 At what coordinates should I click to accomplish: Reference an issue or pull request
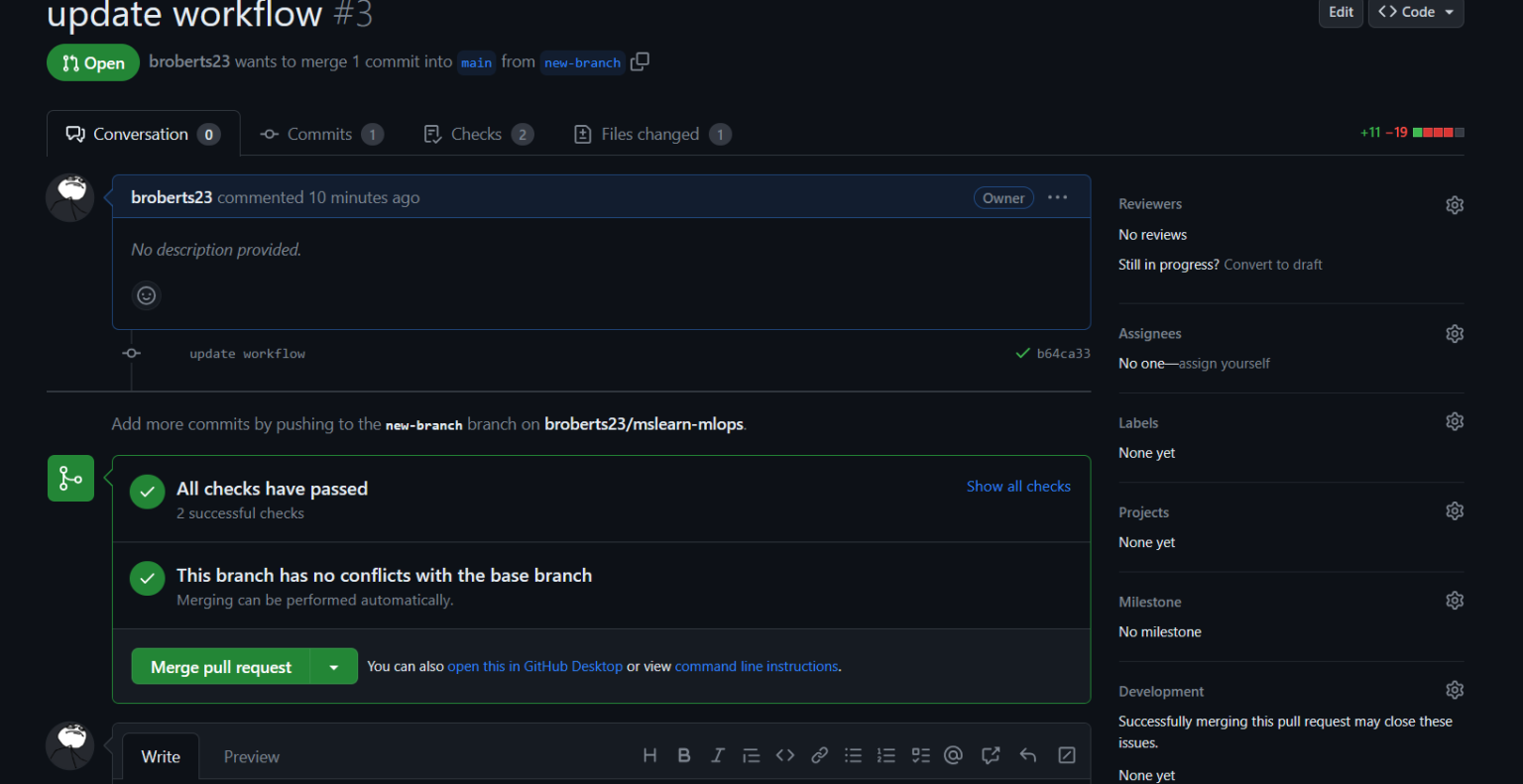pyautogui.click(x=991, y=755)
